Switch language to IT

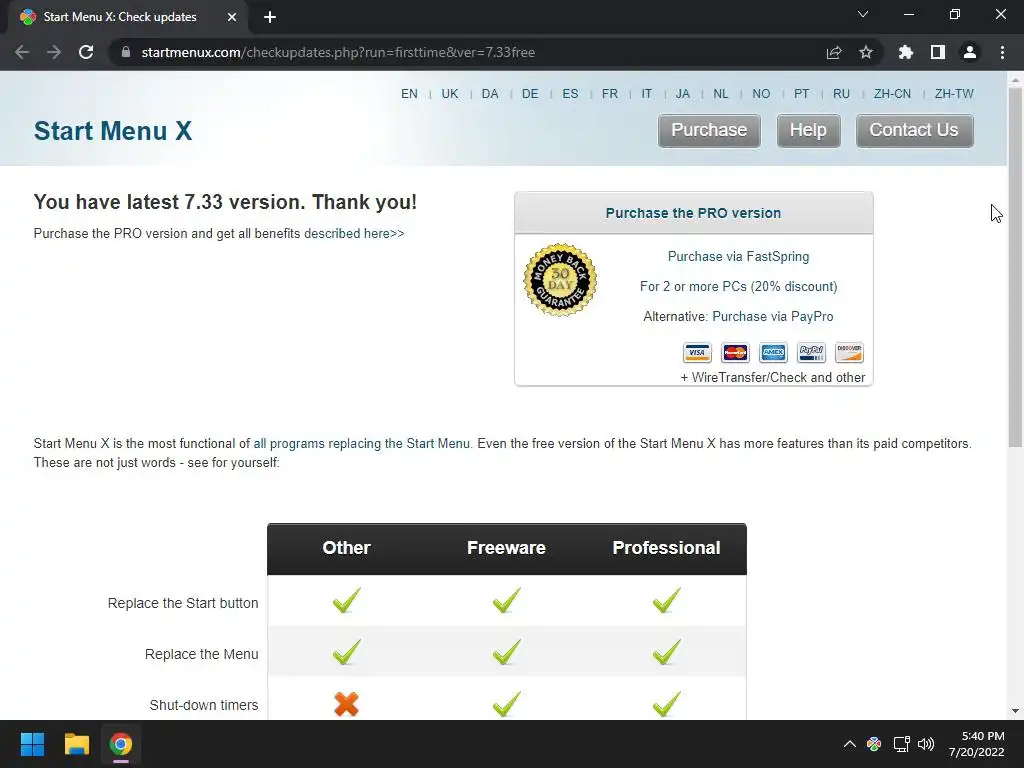pos(647,94)
